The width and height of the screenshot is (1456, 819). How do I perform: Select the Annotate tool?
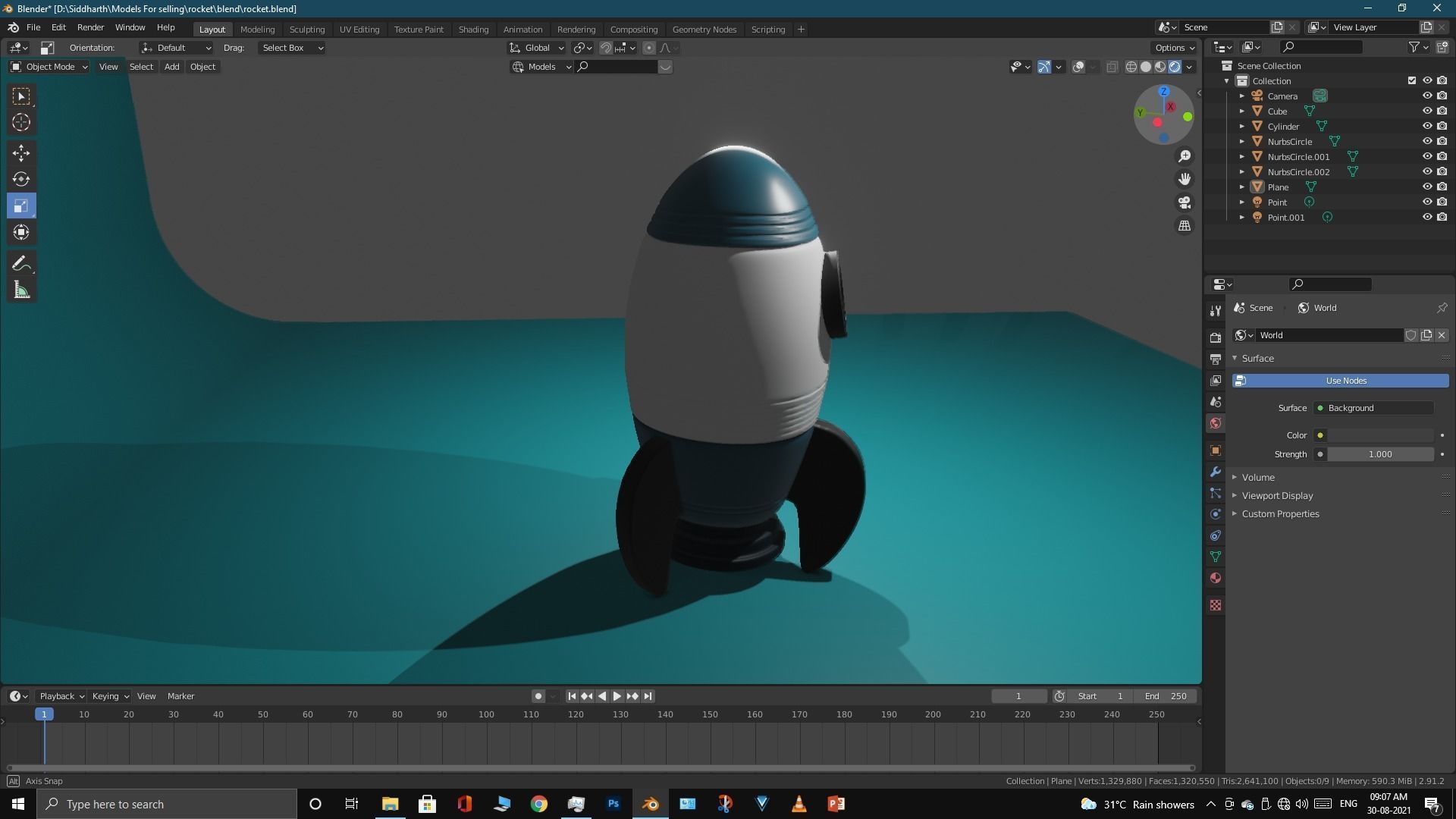pos(21,263)
